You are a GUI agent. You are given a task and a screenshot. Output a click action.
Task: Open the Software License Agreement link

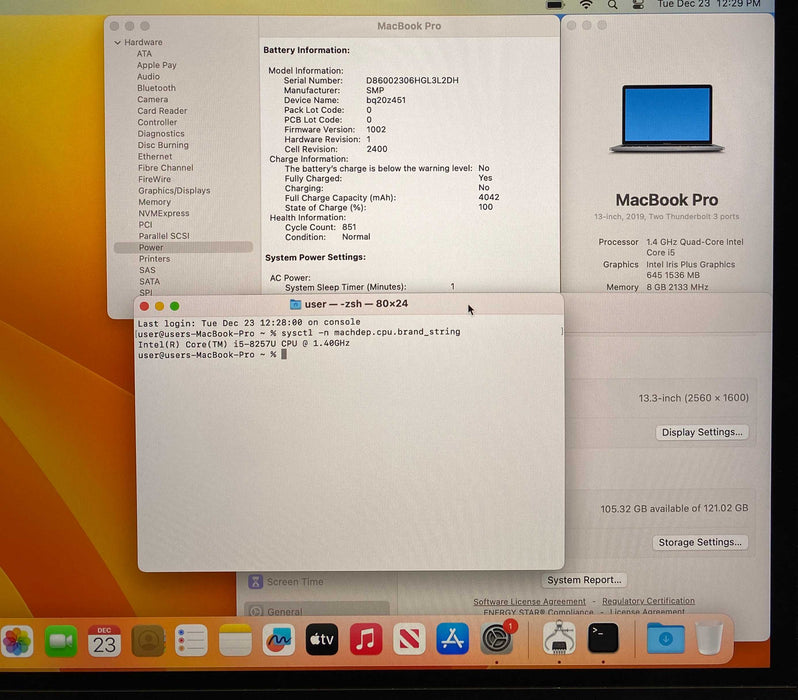click(x=529, y=601)
